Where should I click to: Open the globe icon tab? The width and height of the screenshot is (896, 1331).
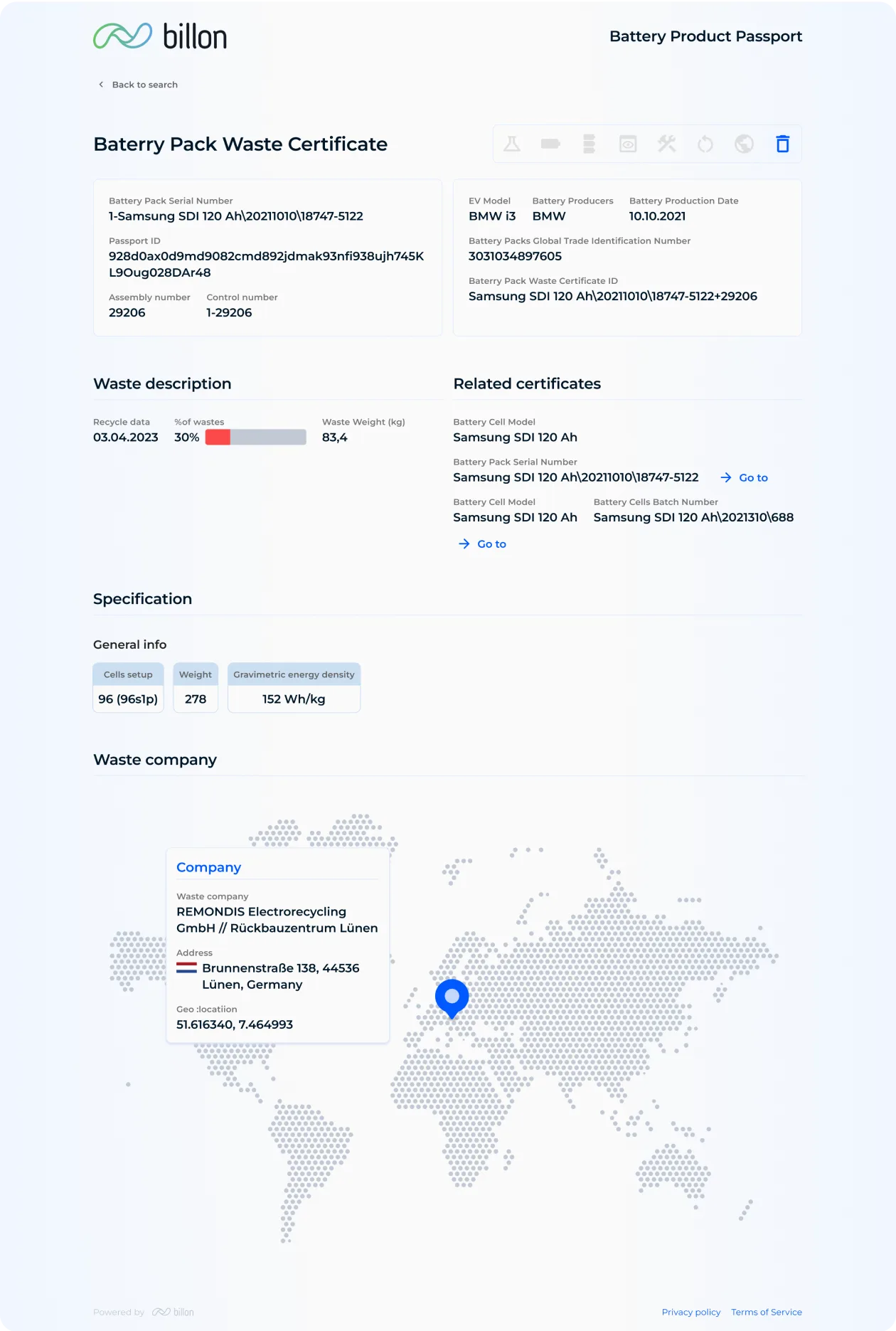pyautogui.click(x=744, y=144)
